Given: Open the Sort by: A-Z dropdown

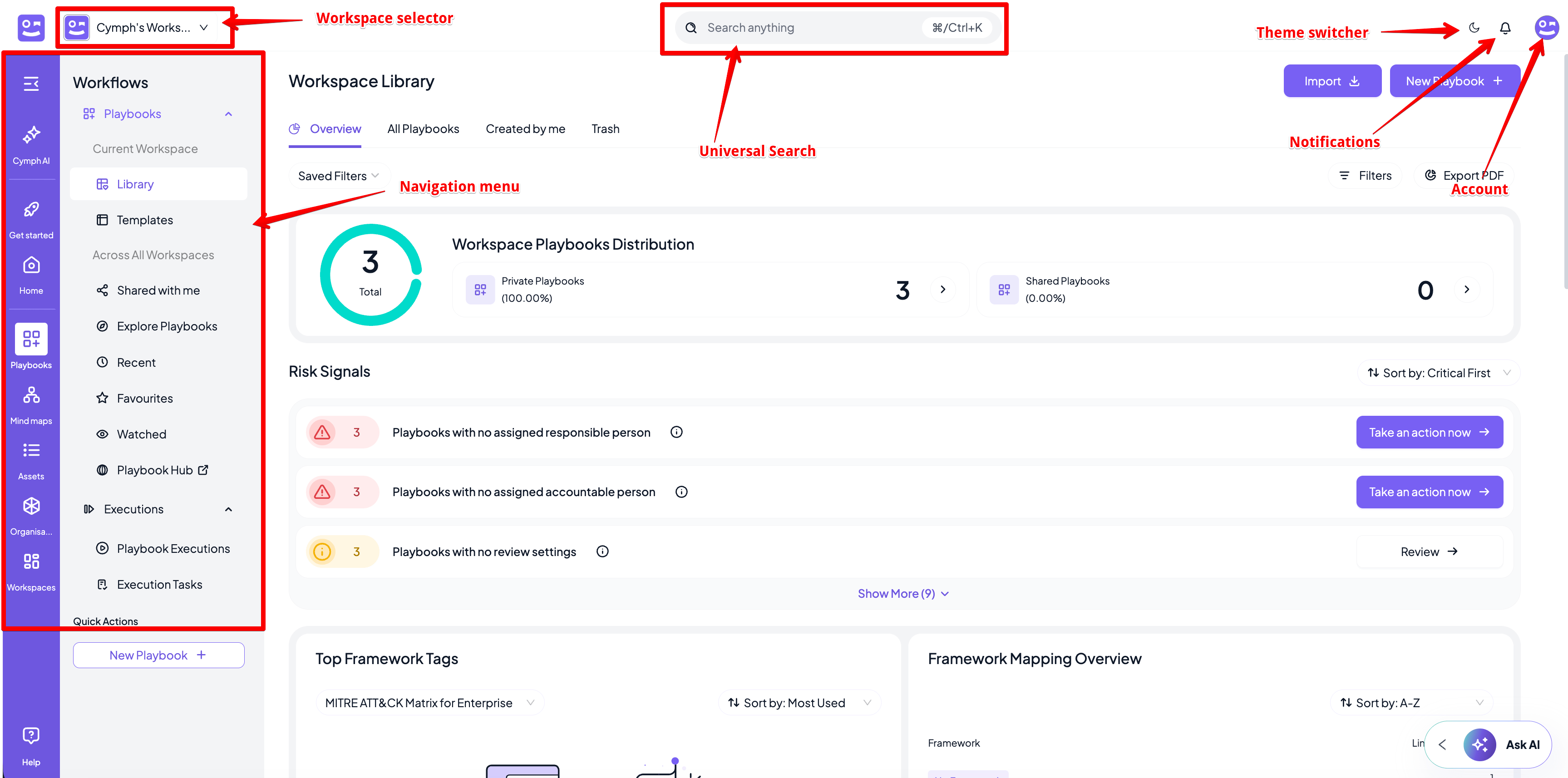Looking at the screenshot, I should coord(1411,703).
